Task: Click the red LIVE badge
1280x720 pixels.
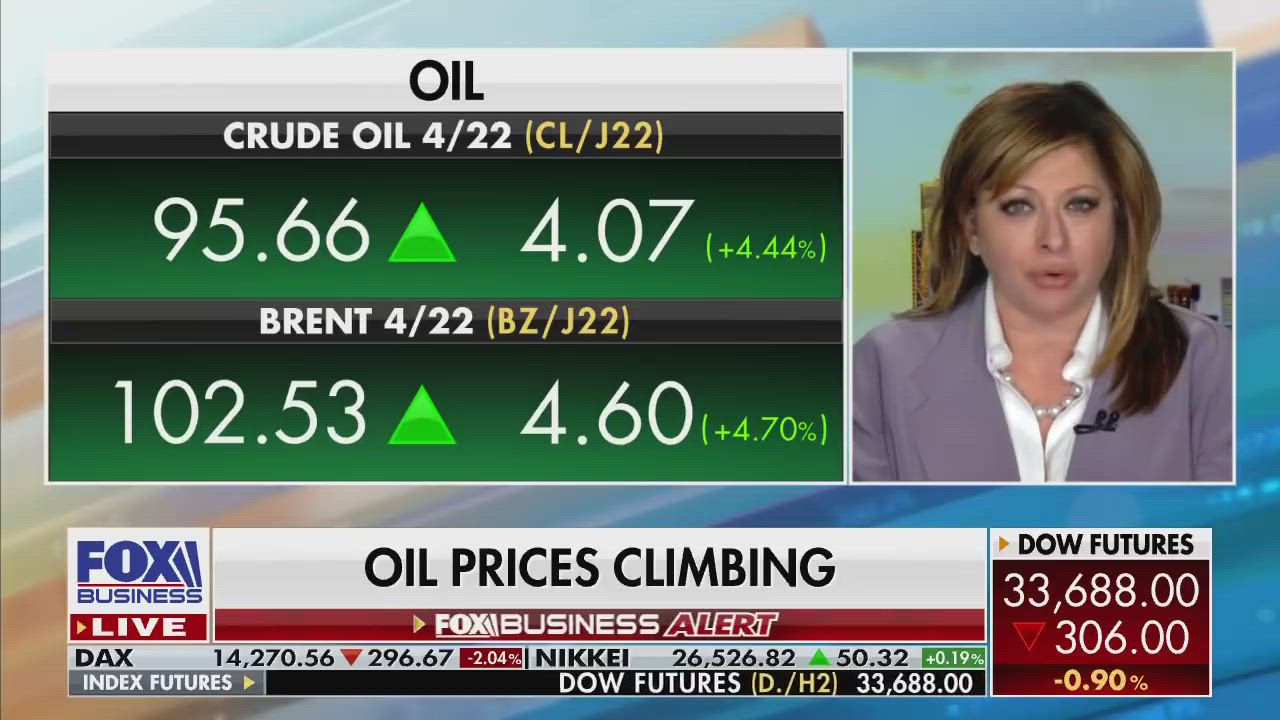Action: (139, 627)
